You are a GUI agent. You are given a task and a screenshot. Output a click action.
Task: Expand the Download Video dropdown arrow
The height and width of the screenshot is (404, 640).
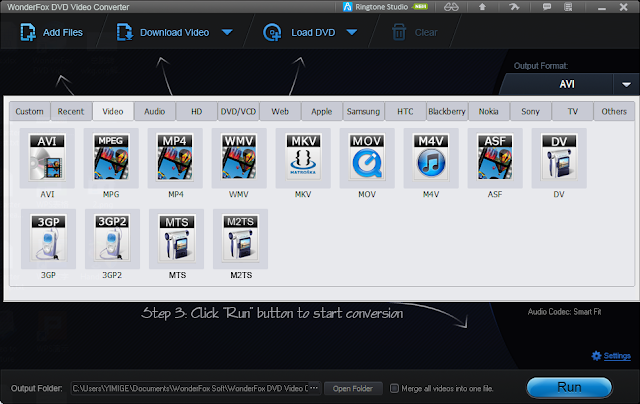tap(227, 32)
